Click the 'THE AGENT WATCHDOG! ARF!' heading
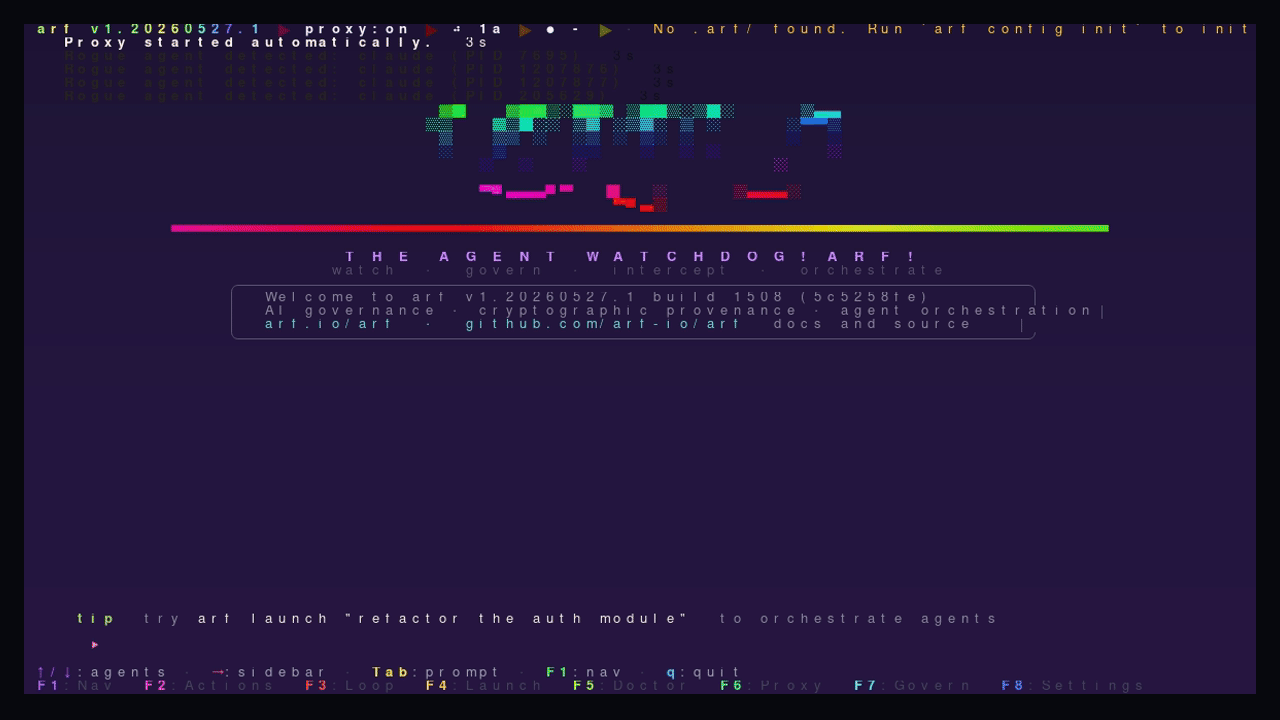Screen dimensions: 1280x720 tap(631, 257)
